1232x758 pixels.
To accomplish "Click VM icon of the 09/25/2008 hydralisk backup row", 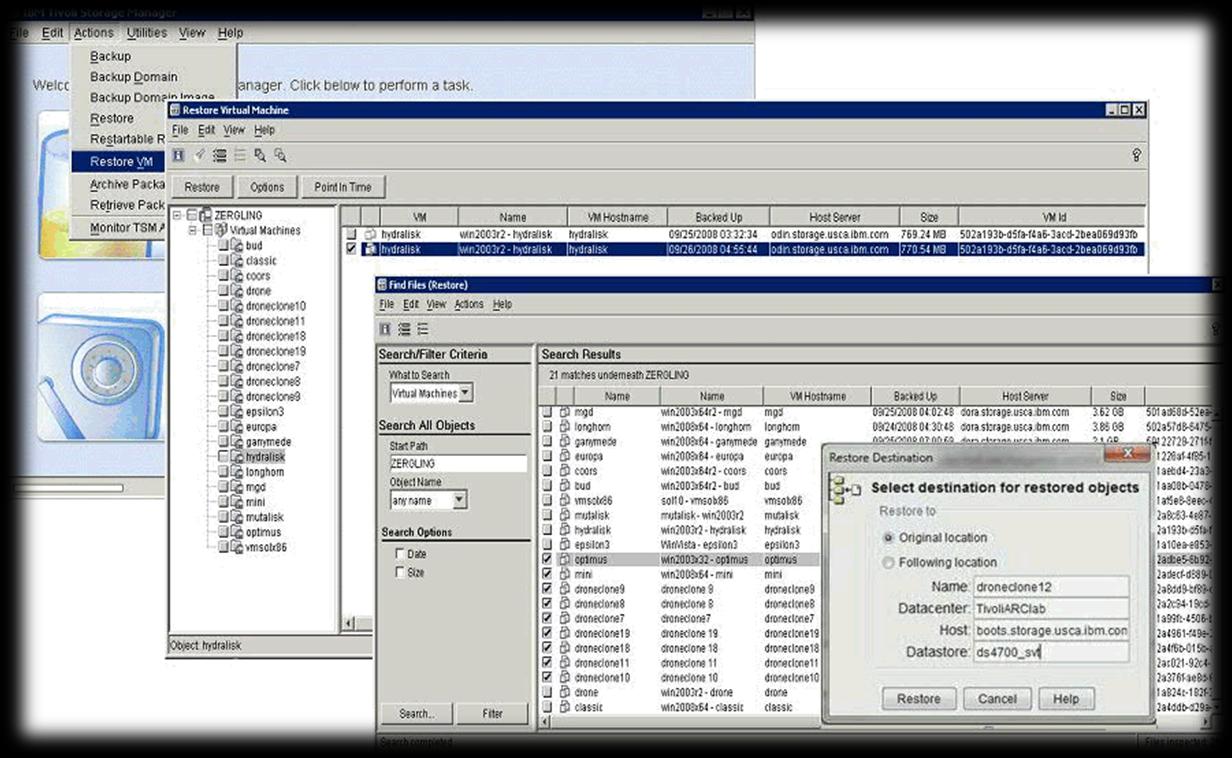I will pyautogui.click(x=370, y=234).
